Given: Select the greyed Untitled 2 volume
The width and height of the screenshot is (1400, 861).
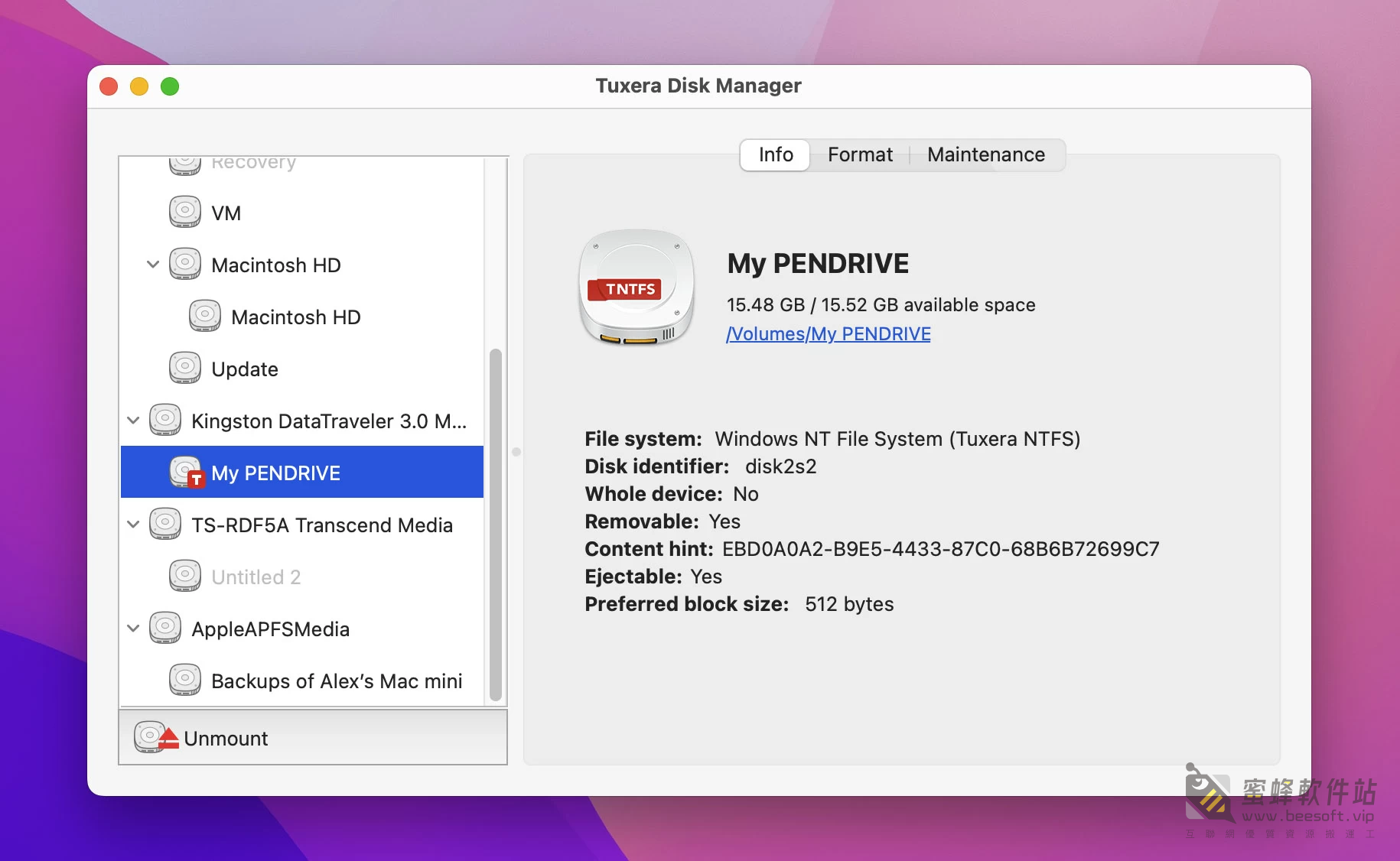Looking at the screenshot, I should coord(302,577).
